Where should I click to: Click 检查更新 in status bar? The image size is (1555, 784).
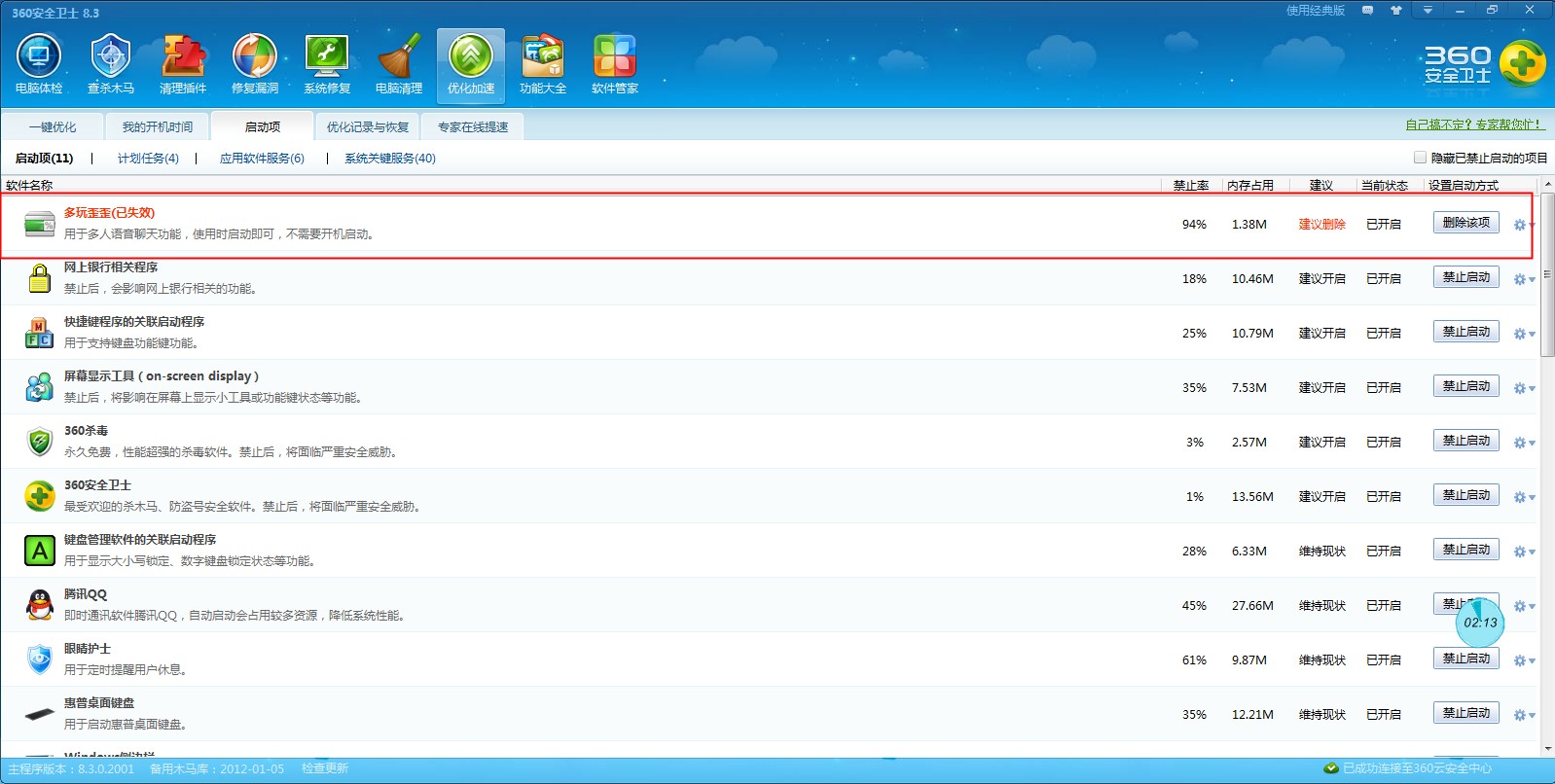(x=325, y=768)
